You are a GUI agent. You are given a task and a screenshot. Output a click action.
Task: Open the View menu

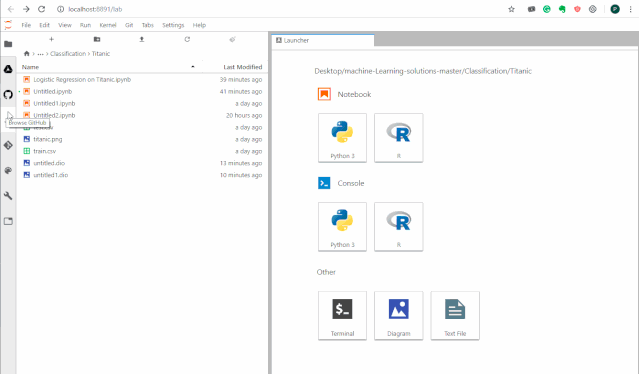click(x=65, y=25)
